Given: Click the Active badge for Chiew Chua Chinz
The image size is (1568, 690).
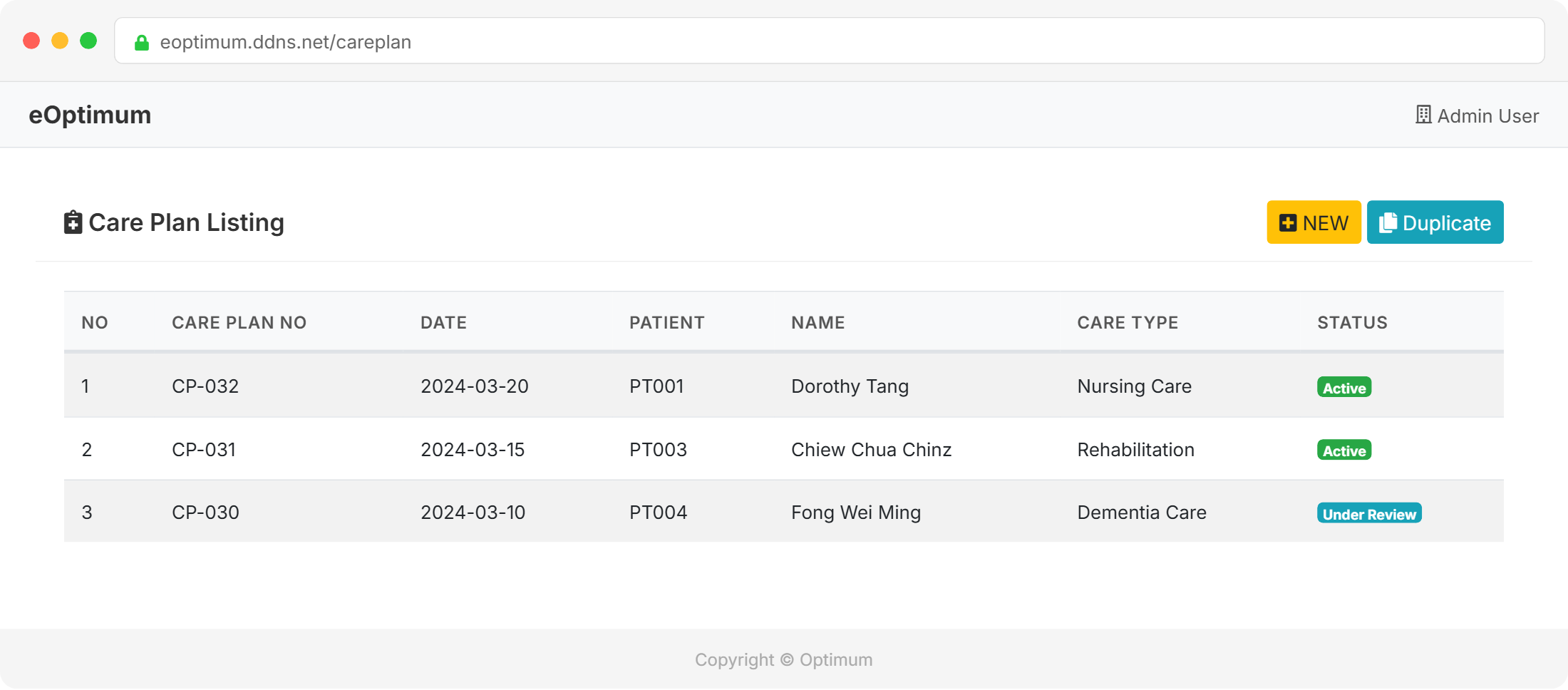Looking at the screenshot, I should point(1344,450).
